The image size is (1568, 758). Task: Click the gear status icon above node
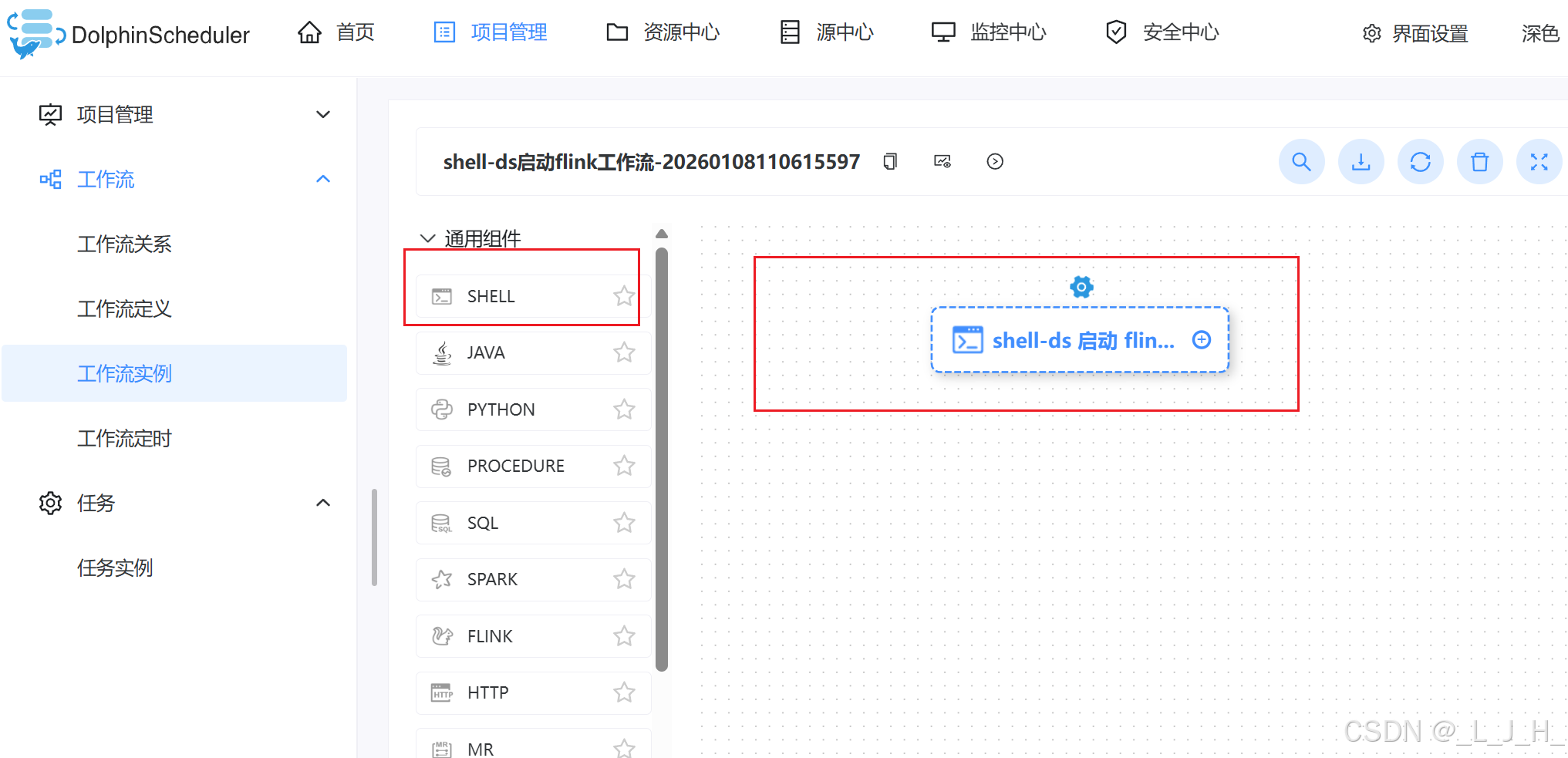pos(1081,288)
